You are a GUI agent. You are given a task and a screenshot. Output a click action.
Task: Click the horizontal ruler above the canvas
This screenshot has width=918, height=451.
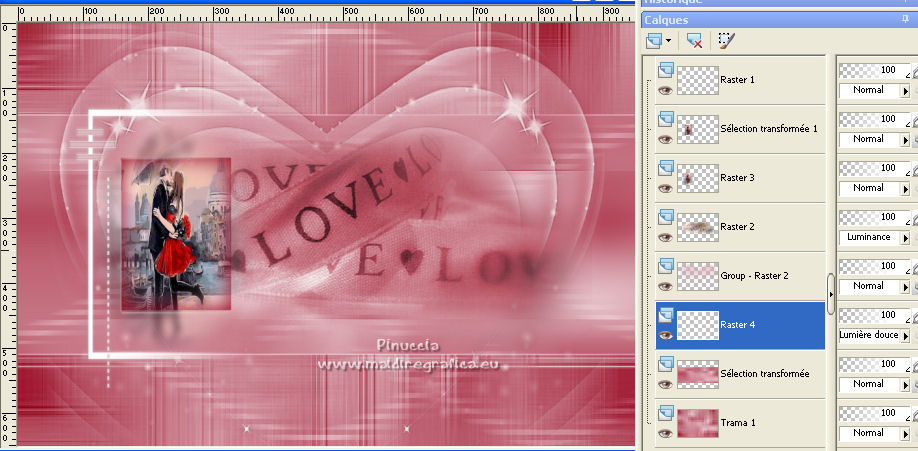pyautogui.click(x=326, y=14)
